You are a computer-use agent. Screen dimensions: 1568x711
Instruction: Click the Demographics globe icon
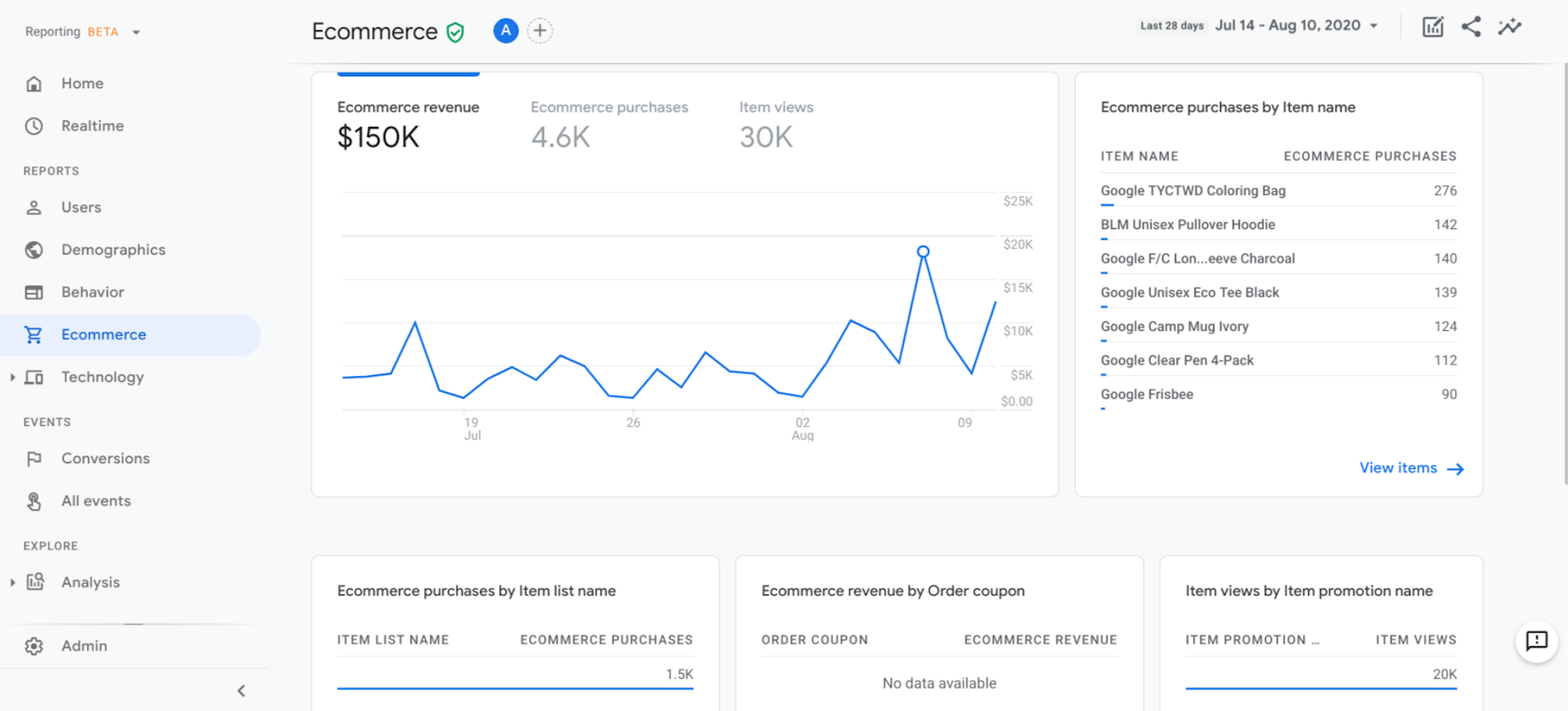[x=34, y=250]
